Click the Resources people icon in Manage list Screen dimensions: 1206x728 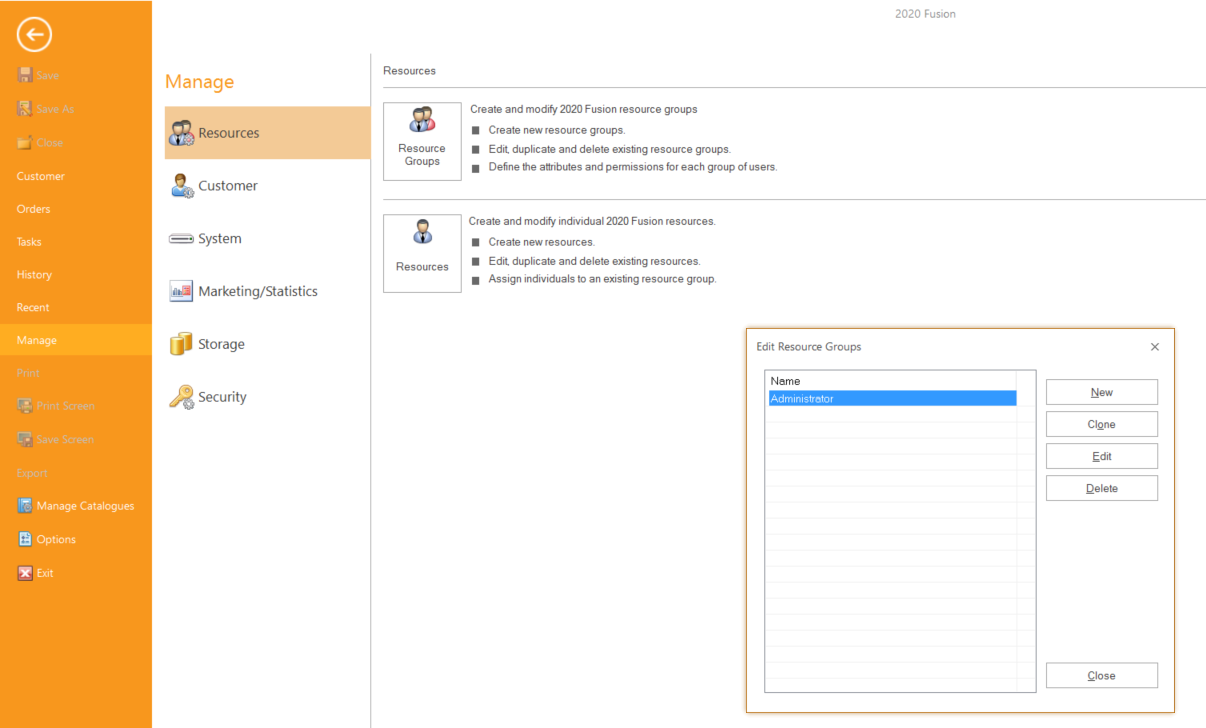(182, 133)
